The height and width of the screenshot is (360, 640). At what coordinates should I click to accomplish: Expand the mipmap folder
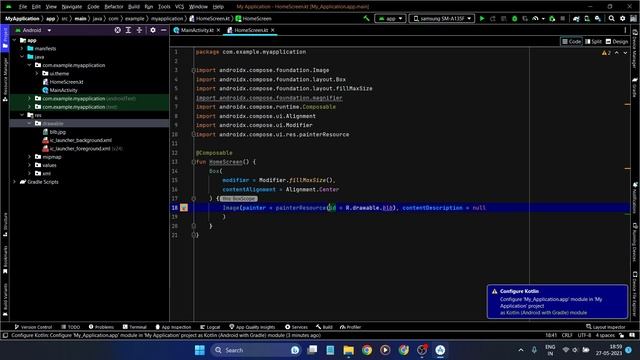(x=29, y=157)
